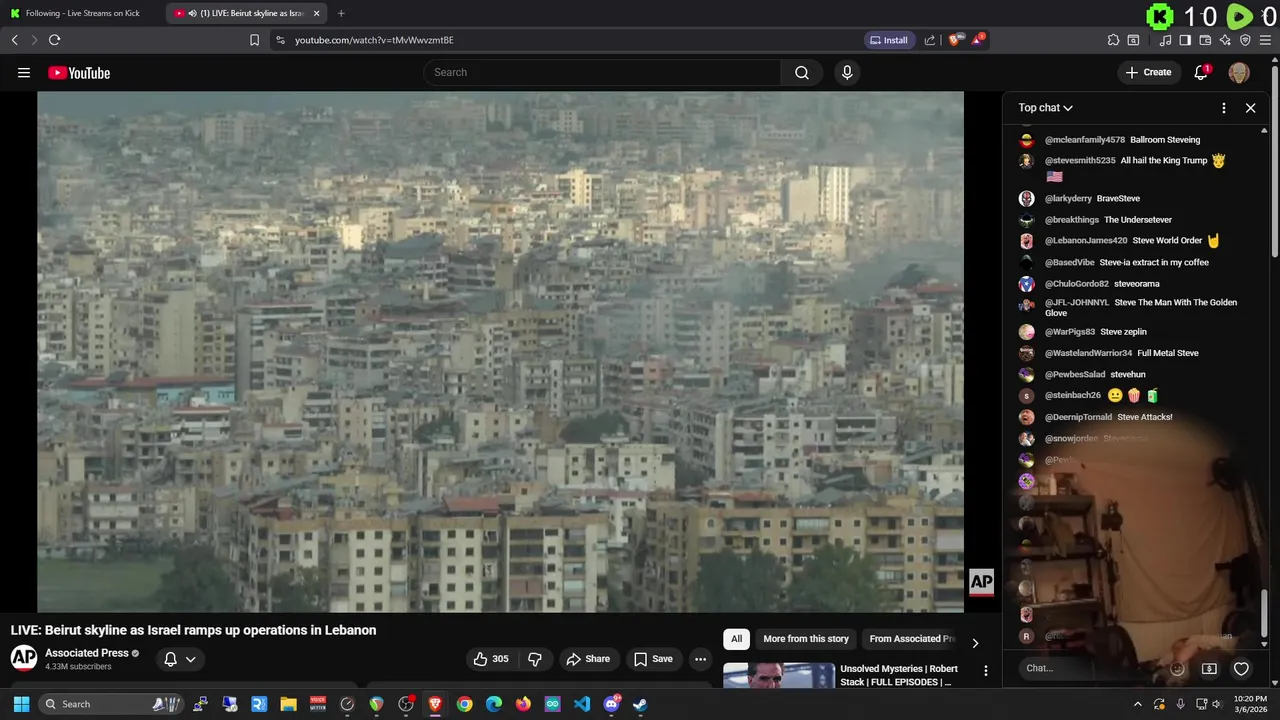1280x720 pixels.
Task: Close the live chat panel
Action: (x=1250, y=108)
